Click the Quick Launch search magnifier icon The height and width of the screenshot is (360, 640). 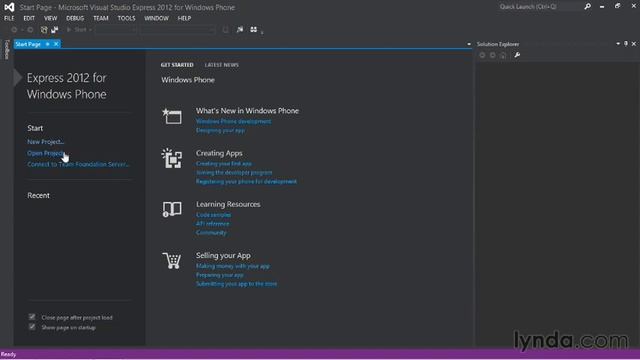click(587, 7)
